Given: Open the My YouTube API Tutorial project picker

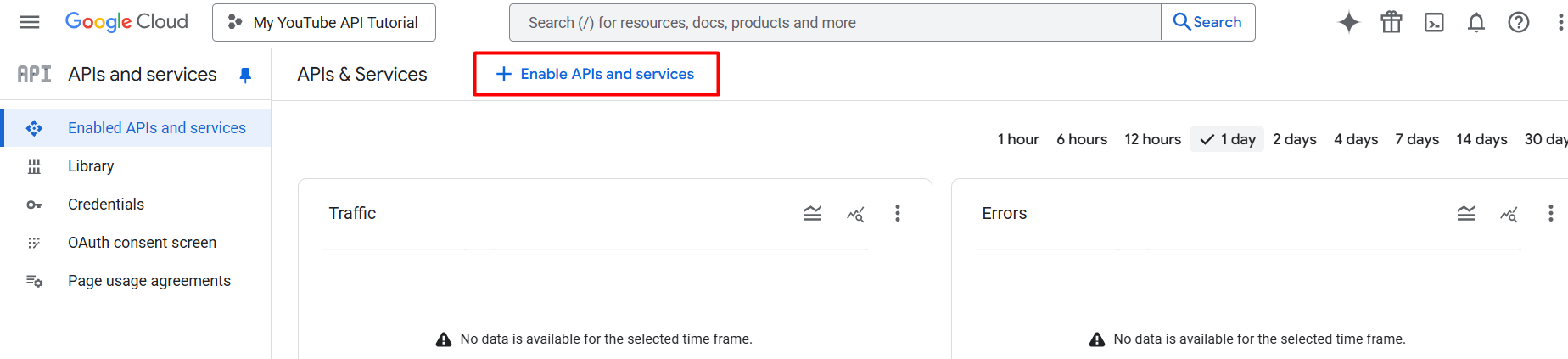Looking at the screenshot, I should coord(324,23).
